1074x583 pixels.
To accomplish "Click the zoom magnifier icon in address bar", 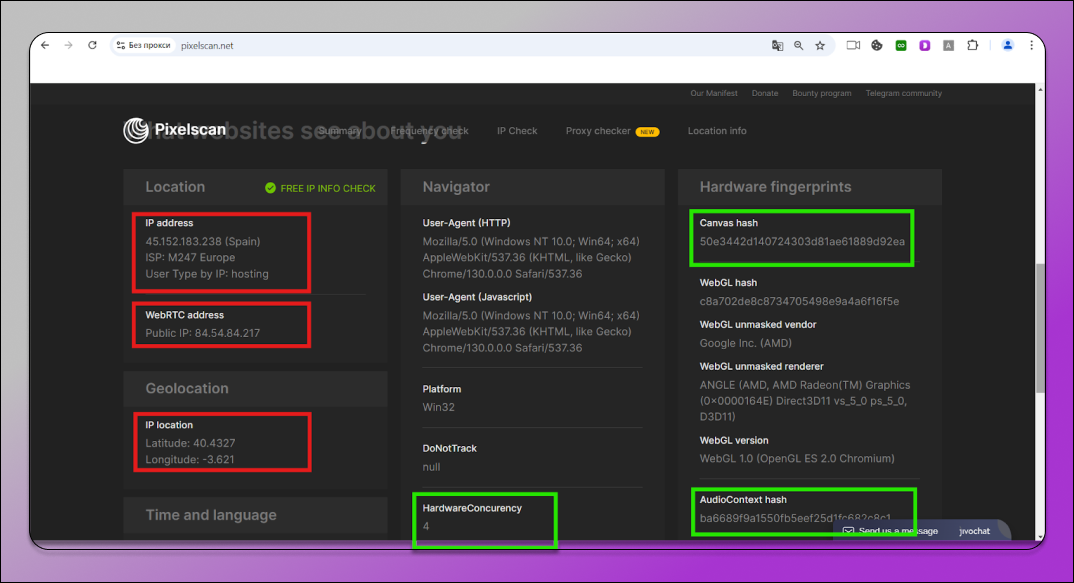I will [798, 45].
